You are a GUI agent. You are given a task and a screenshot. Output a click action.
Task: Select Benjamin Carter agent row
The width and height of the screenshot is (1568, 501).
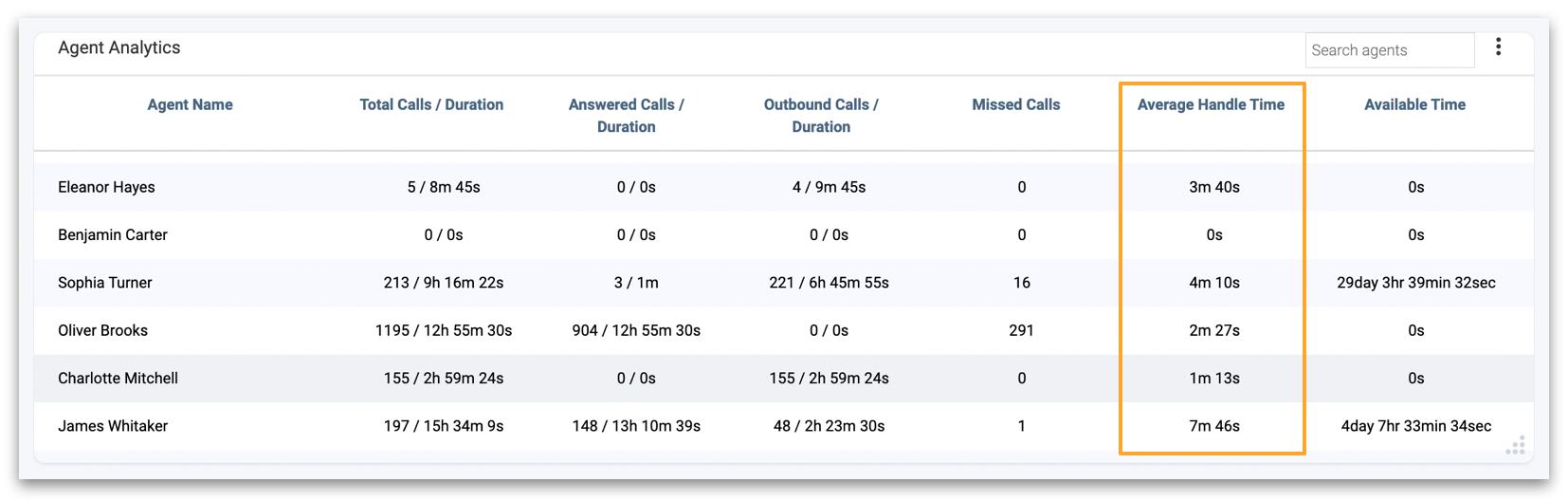(783, 234)
